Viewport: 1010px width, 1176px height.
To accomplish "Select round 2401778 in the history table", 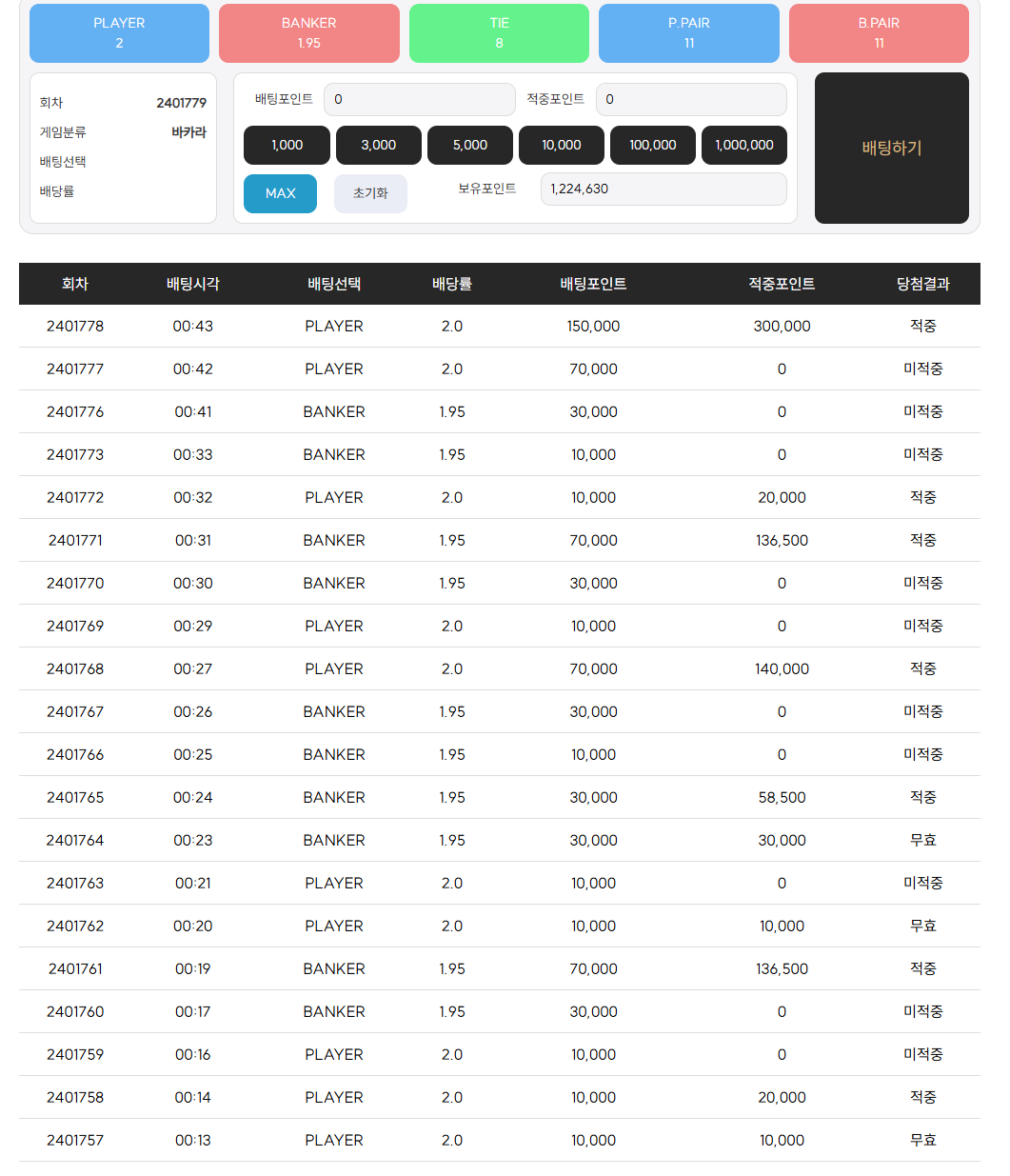I will (x=75, y=326).
